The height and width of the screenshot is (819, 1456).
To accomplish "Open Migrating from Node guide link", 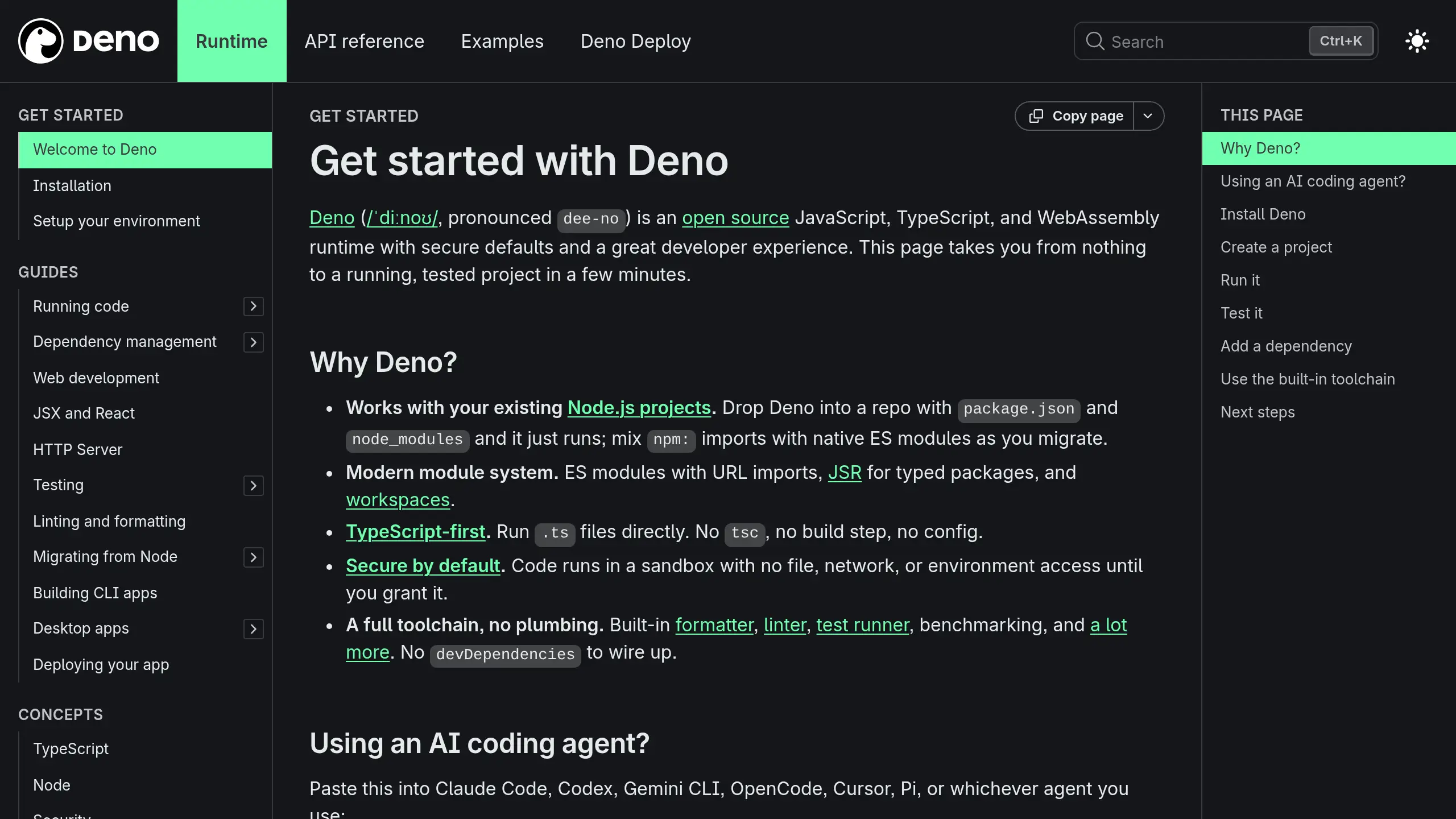I will tap(105, 556).
